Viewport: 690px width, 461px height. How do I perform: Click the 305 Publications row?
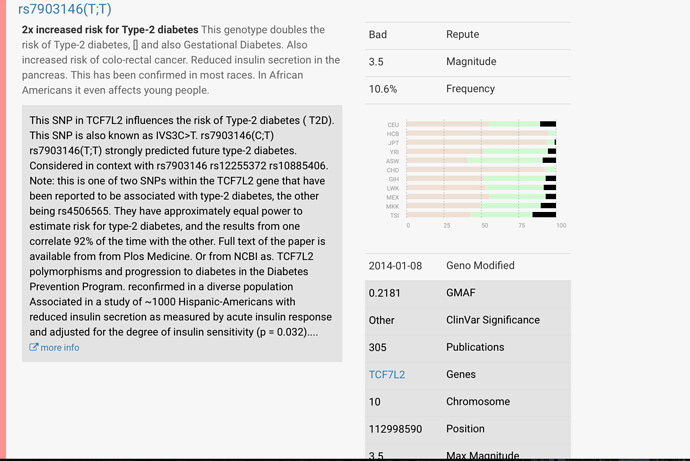(468, 348)
